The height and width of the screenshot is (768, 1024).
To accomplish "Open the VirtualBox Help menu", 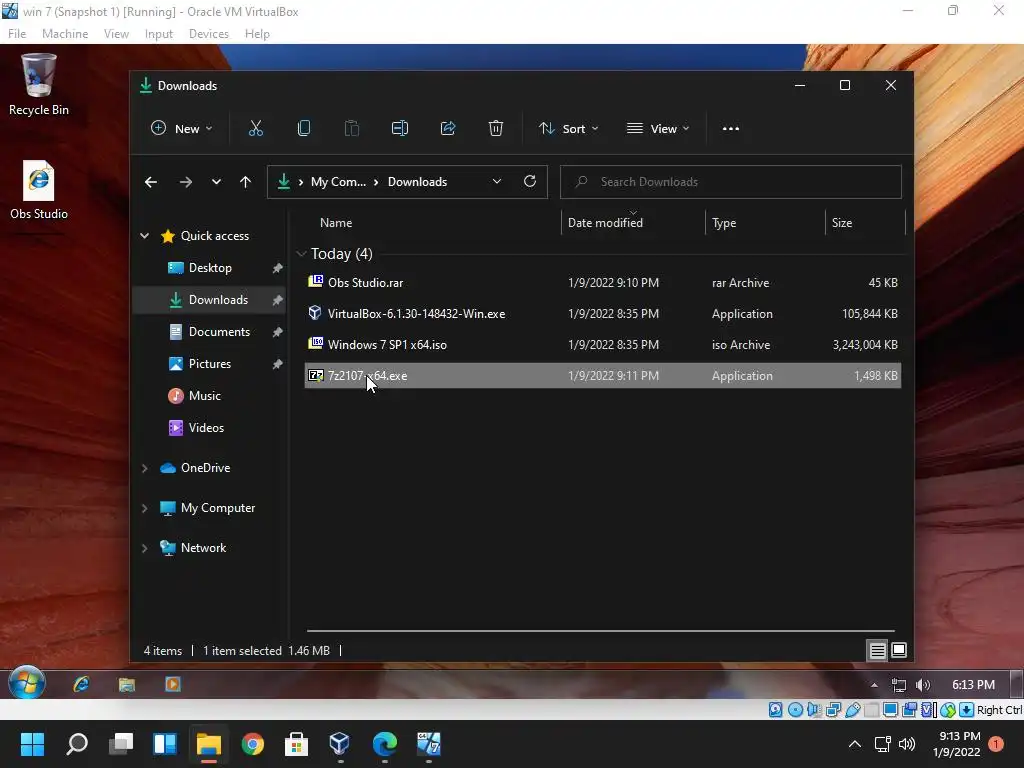I will click(257, 34).
